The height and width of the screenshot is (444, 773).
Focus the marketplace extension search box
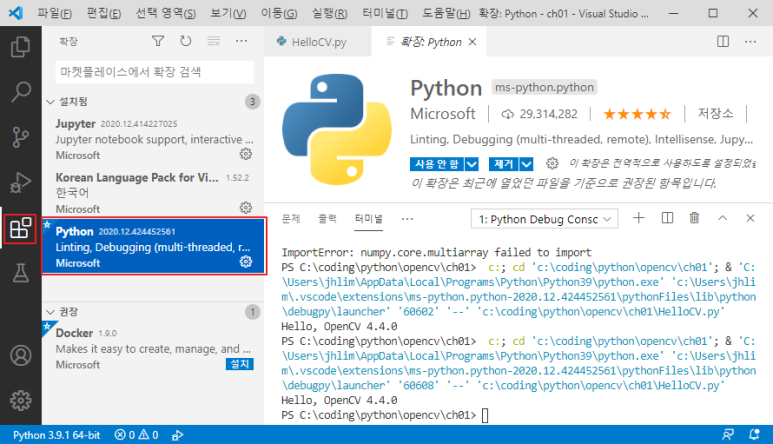tap(155, 72)
